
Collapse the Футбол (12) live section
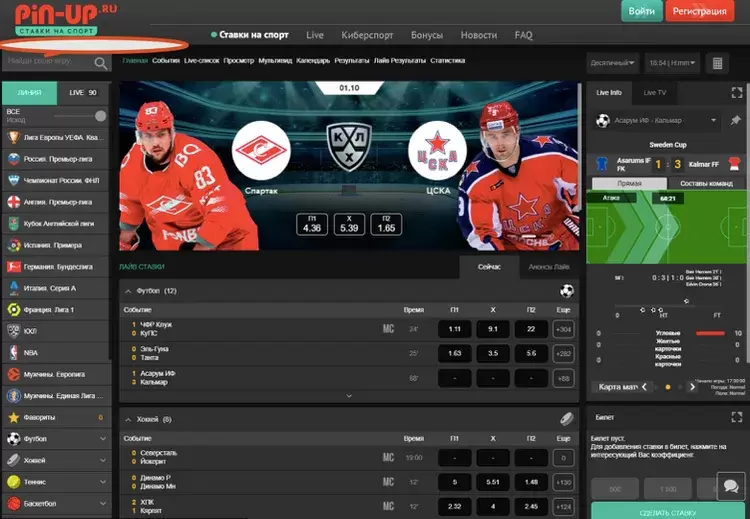(x=128, y=291)
